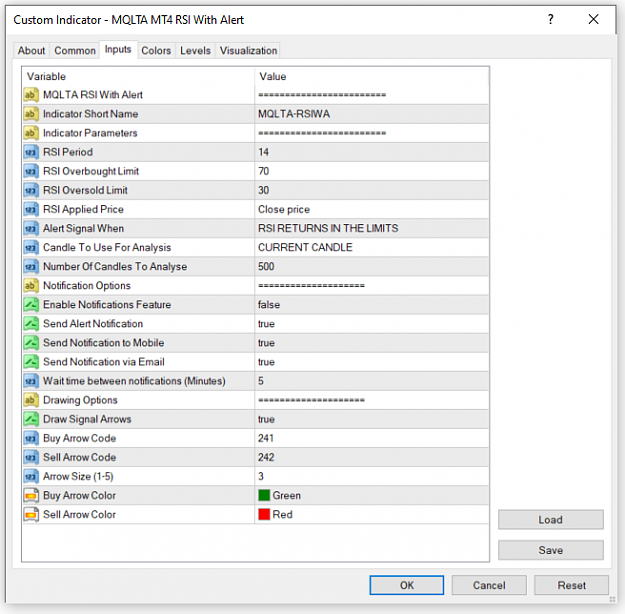Click the Variable column header
Screen dimensions: 625x614
138,77
